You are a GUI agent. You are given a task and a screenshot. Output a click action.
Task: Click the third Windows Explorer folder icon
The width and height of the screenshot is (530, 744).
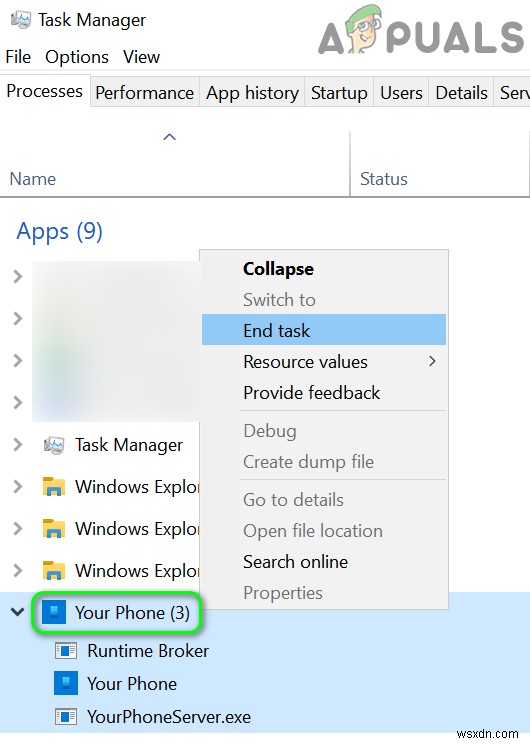54,570
